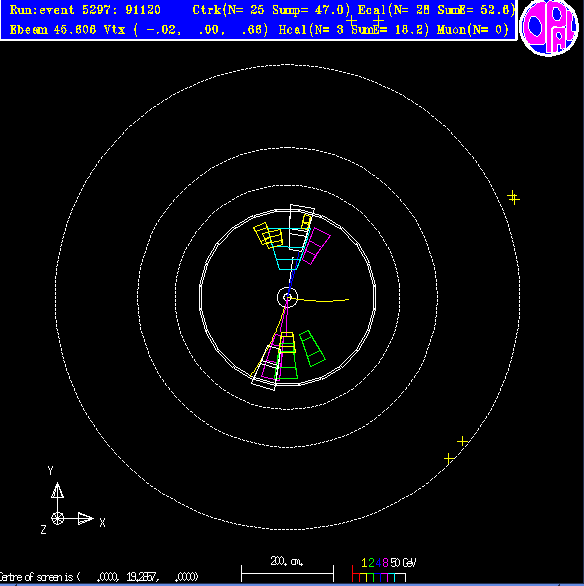Viewport: 584px width, 586px height.
Task: Click the yellow cross pair at lower right
Action: 456,450
